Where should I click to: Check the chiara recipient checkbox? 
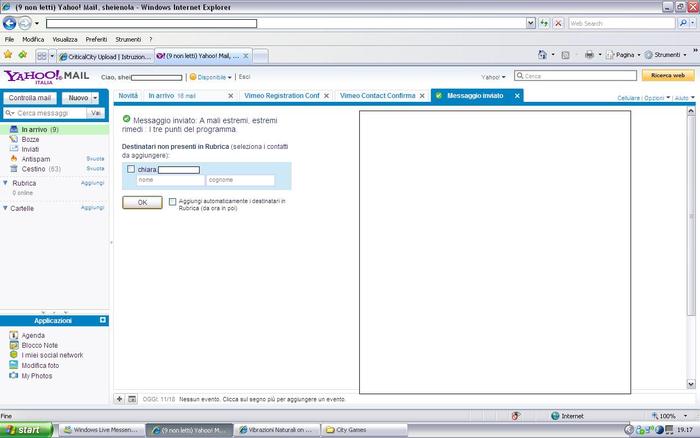pyautogui.click(x=131, y=169)
